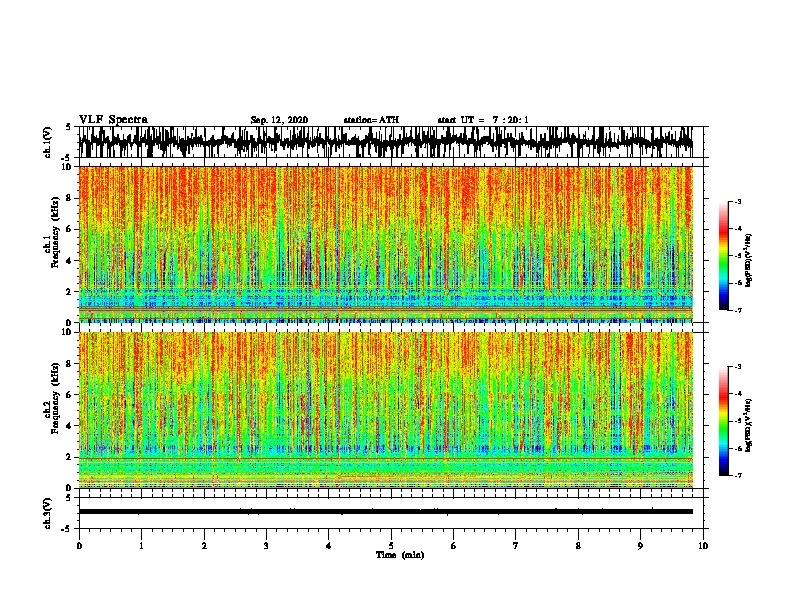The image size is (792, 612).
Task: Click time axis tick label '3'
Action: pos(266,546)
